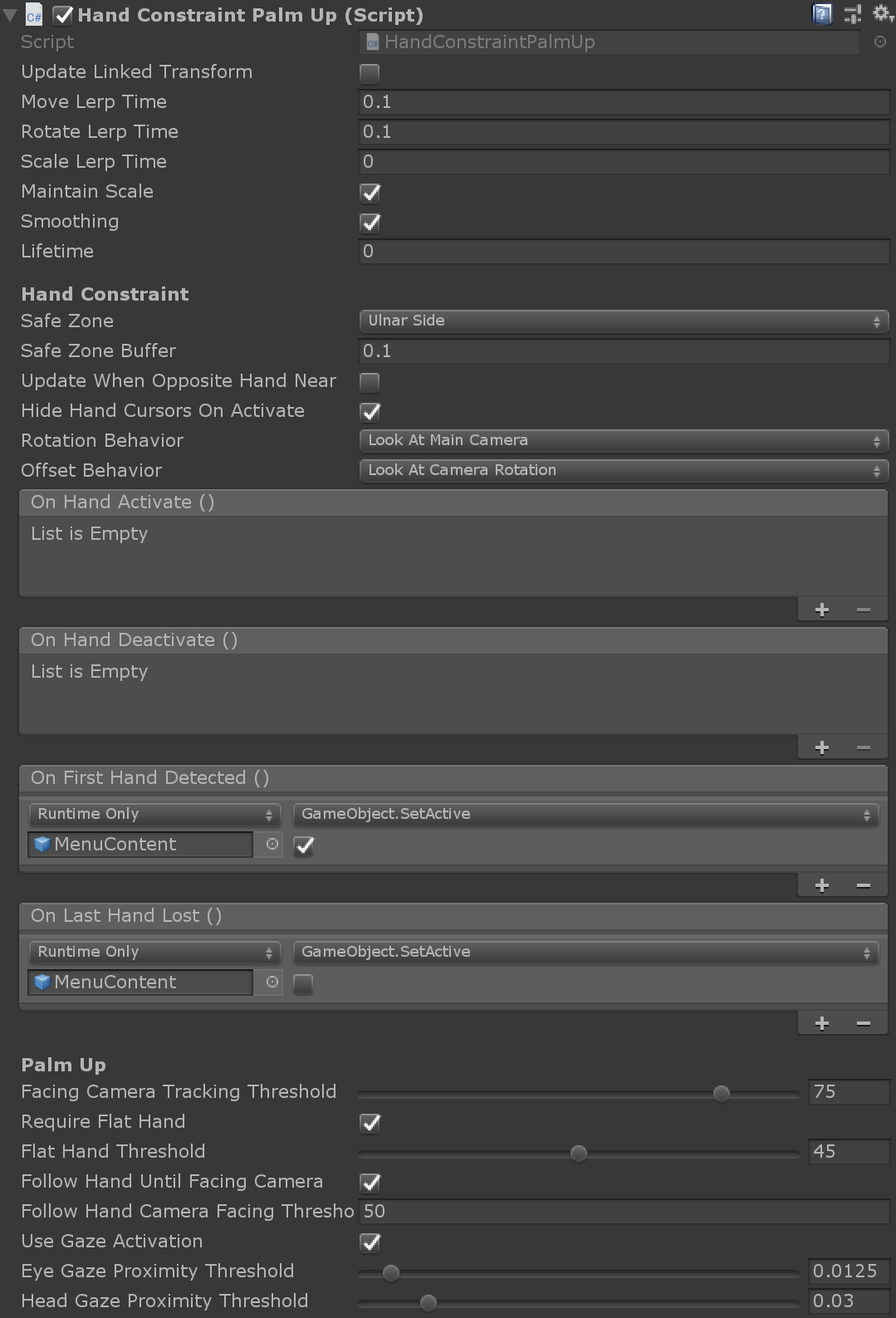
Task: Check SetActive value for Last Hand Lost
Action: pyautogui.click(x=303, y=984)
